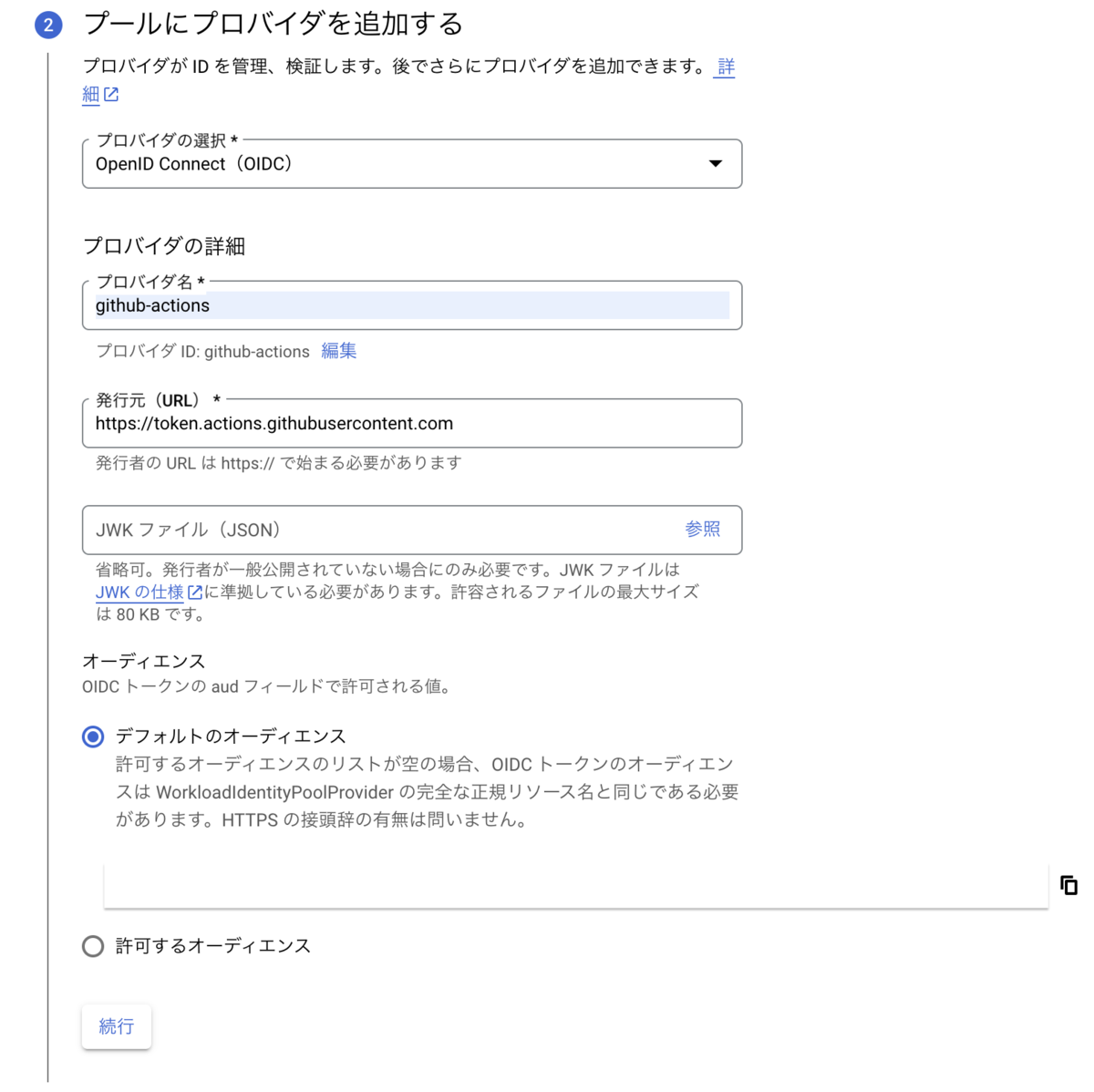This screenshot has height=1092, width=1094.
Task: Click the 編集 link next to プロバイダ ID
Action: click(x=339, y=351)
